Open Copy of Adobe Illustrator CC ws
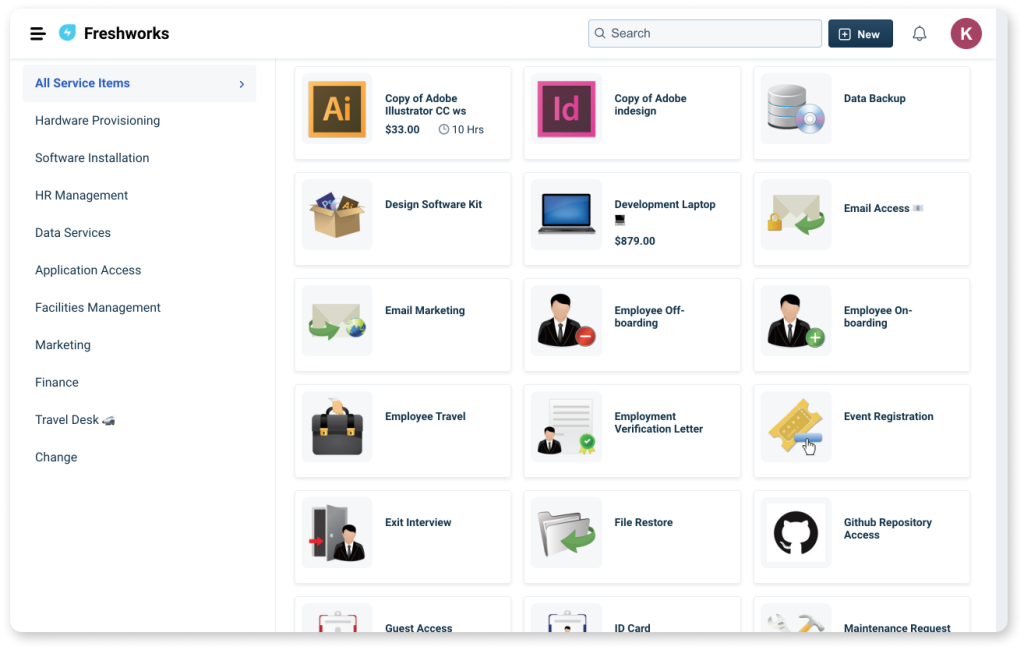 point(425,105)
